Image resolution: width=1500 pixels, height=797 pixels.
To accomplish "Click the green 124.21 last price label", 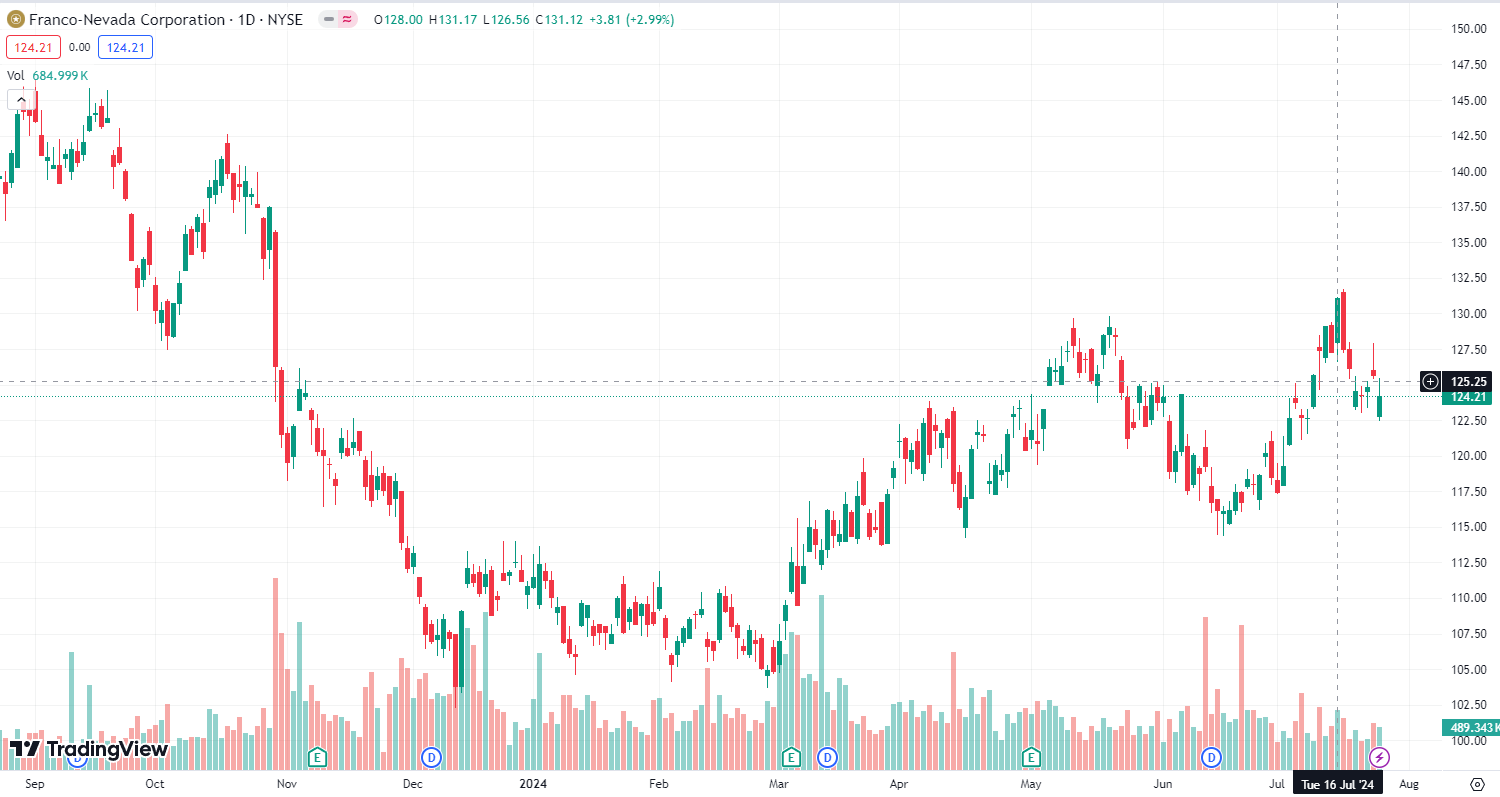I will (1469, 397).
